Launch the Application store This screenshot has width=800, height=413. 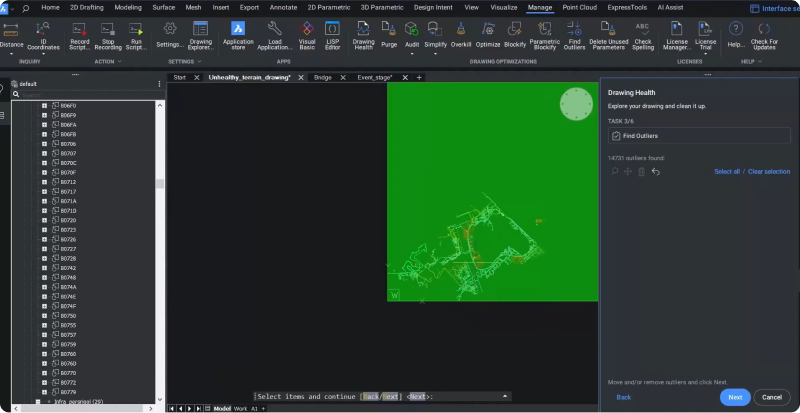238,29
